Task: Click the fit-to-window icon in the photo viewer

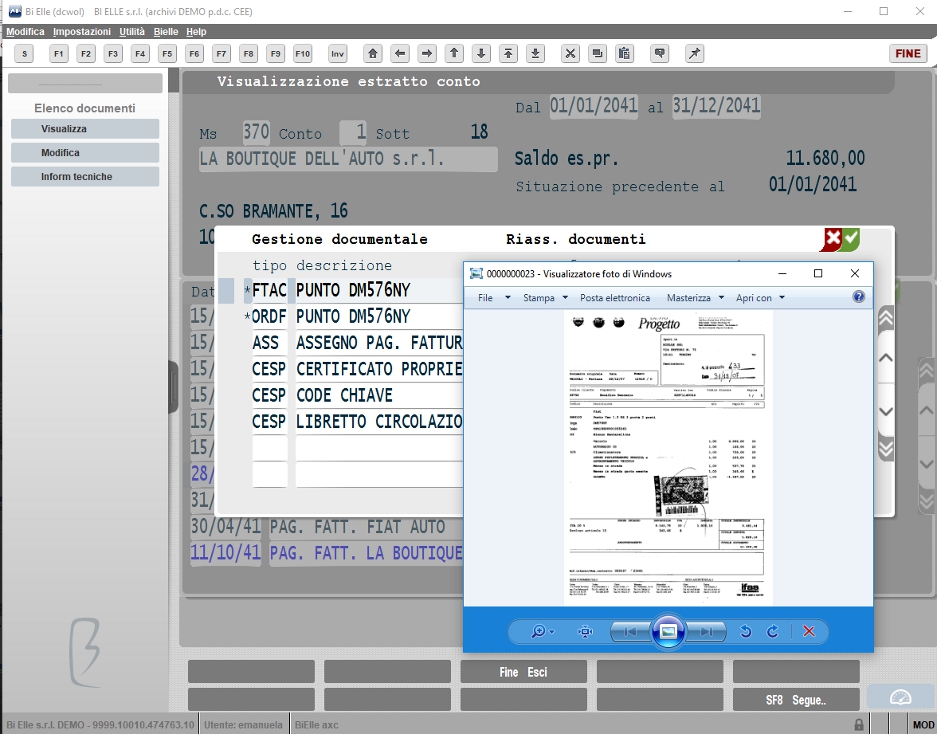Action: (585, 631)
